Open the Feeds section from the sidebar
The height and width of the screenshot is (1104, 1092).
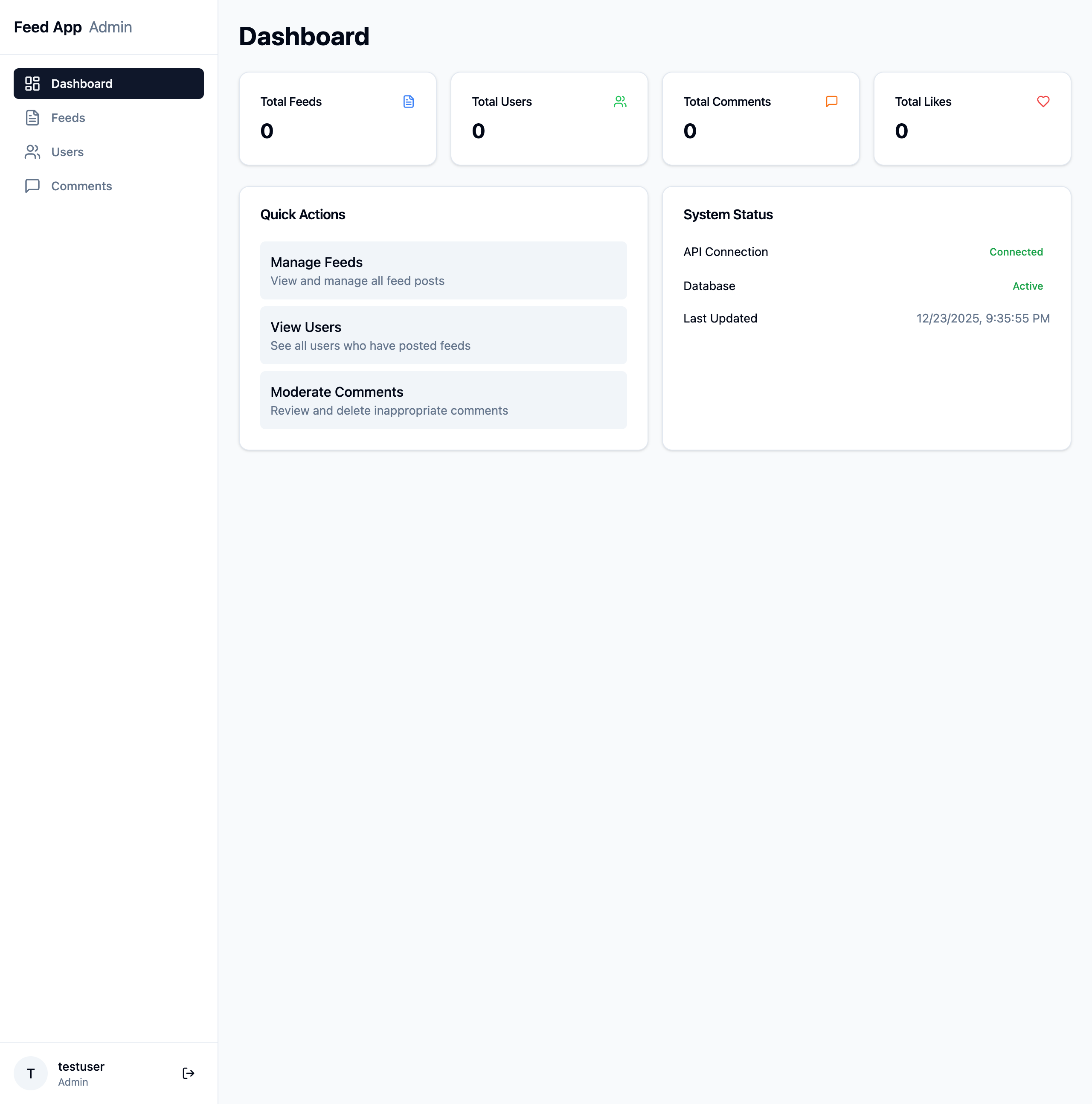pyautogui.click(x=69, y=118)
